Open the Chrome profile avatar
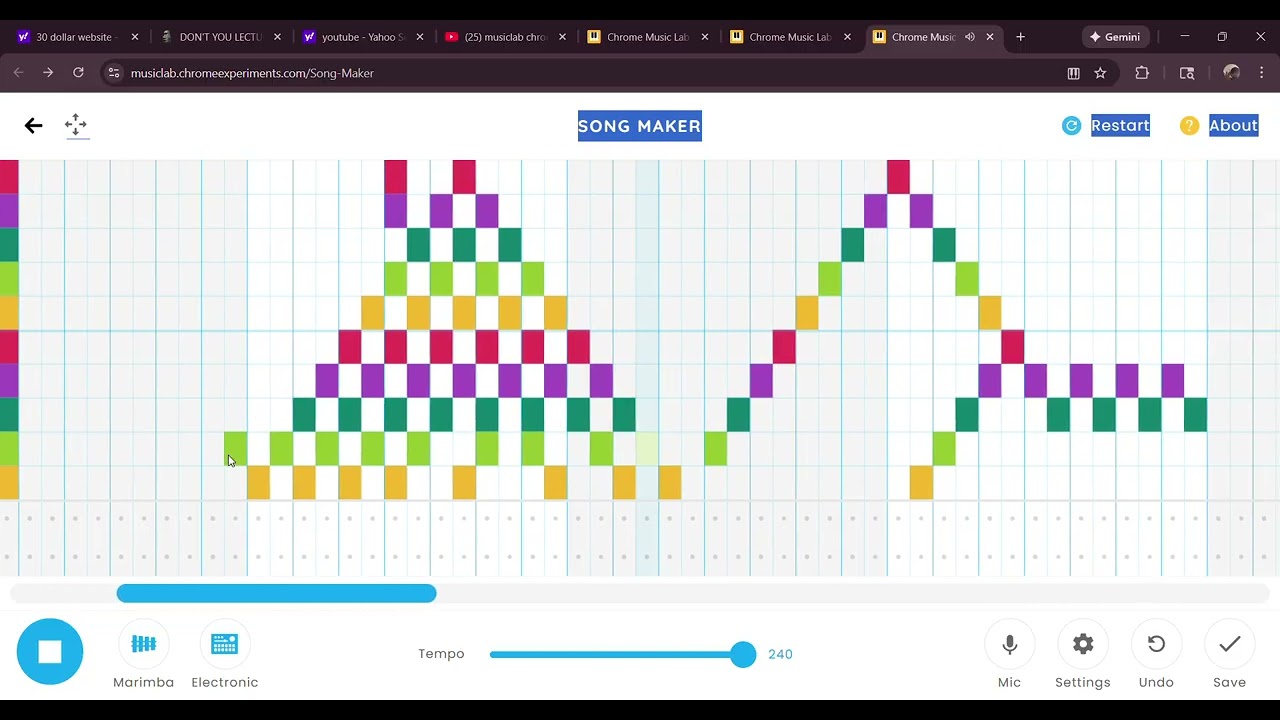1280x720 pixels. [x=1232, y=73]
